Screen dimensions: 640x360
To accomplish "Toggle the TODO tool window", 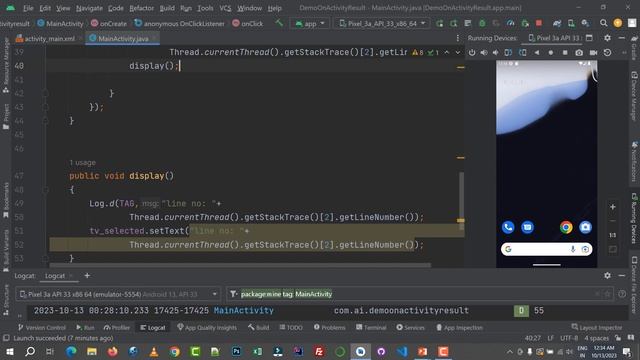I will click(291, 327).
